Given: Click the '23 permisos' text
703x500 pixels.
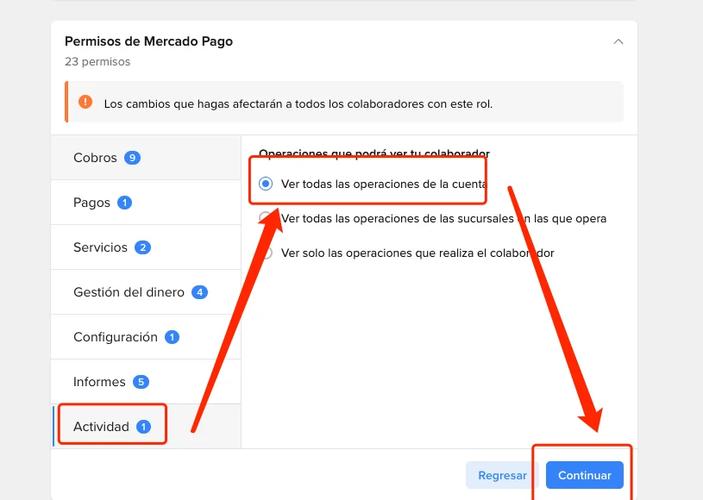Looking at the screenshot, I should (x=97, y=61).
